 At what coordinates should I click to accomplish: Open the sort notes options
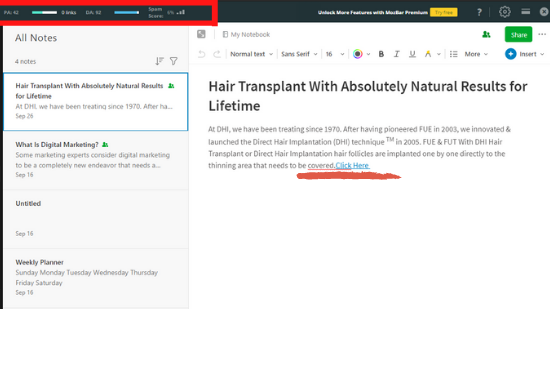[159, 61]
